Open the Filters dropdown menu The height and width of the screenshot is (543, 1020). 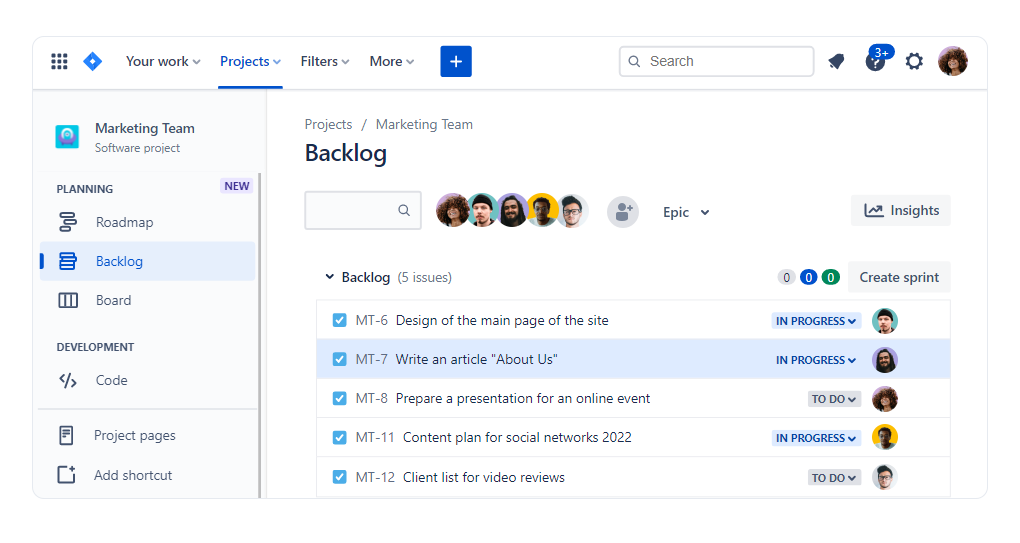(325, 61)
